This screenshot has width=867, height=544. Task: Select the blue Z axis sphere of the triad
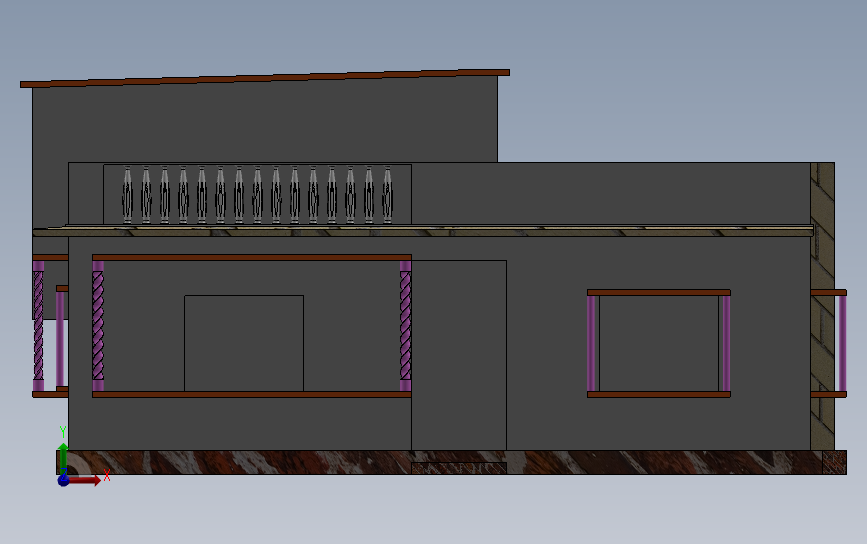click(x=64, y=480)
